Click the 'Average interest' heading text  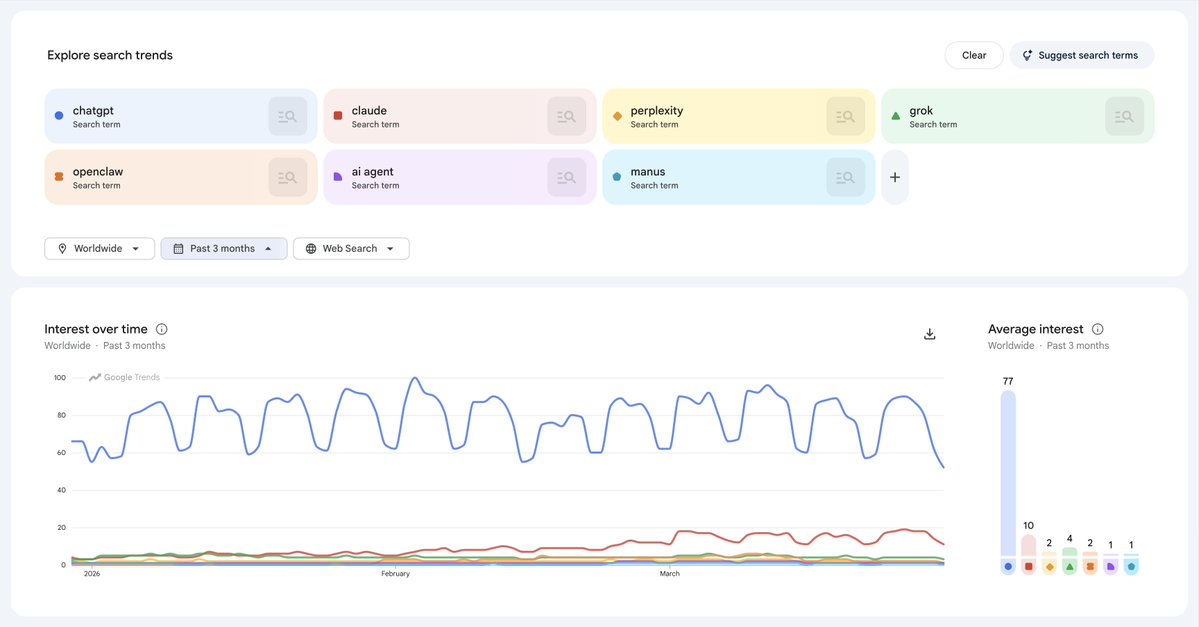[1035, 329]
